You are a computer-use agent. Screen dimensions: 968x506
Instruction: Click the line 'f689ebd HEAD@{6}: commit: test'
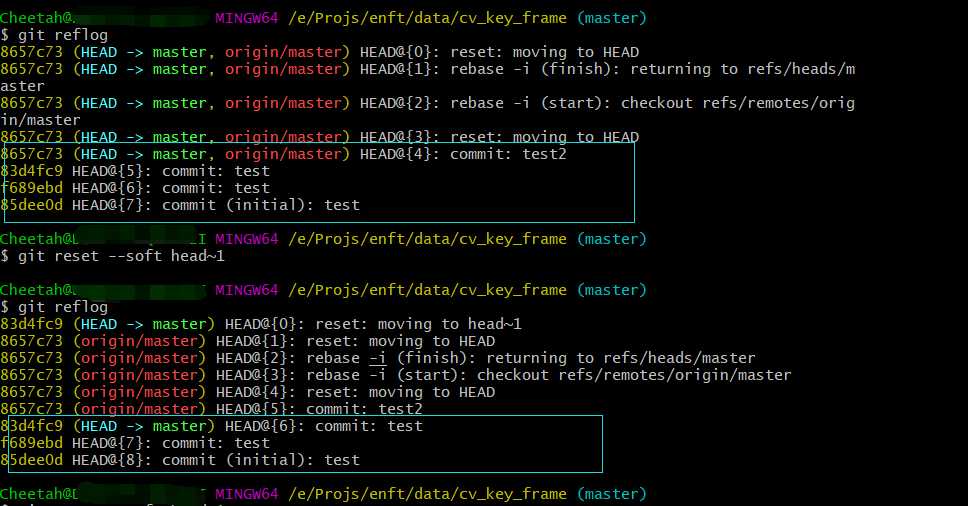click(135, 188)
